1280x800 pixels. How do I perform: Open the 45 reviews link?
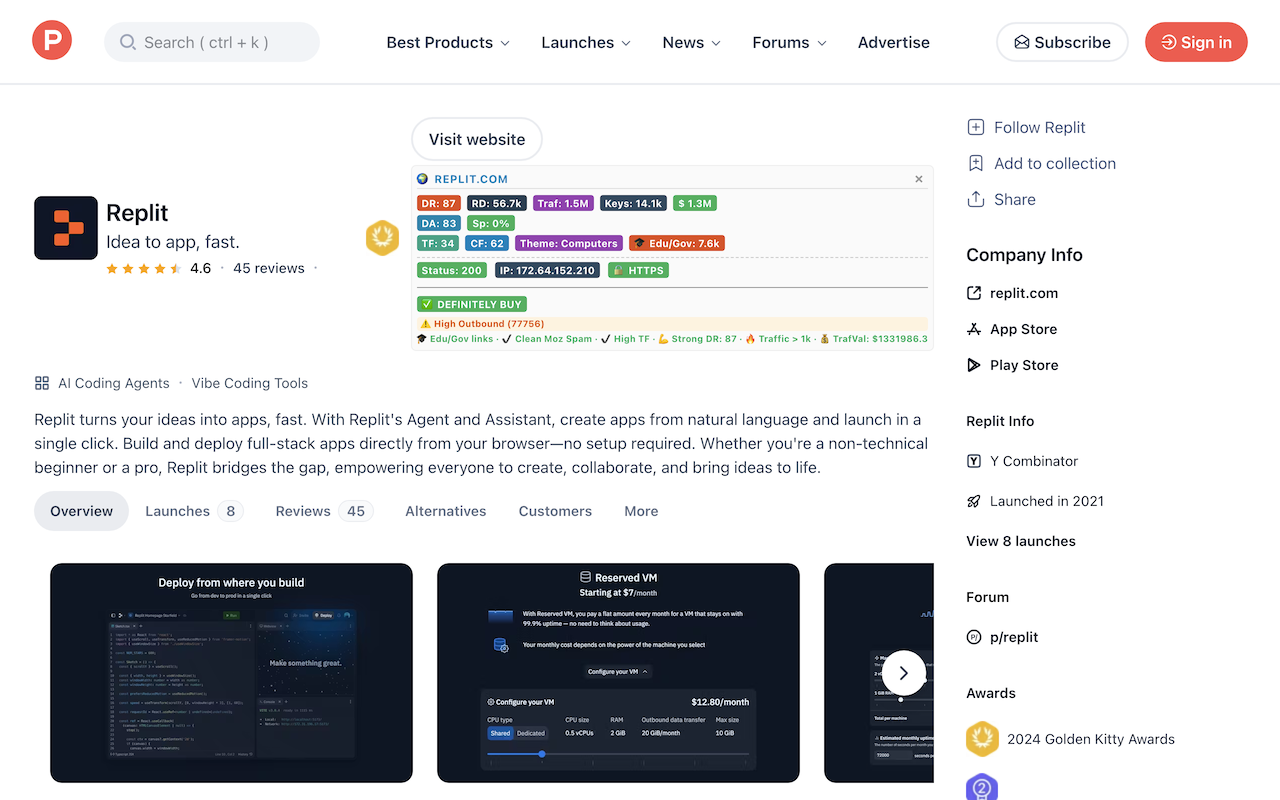tap(269, 268)
